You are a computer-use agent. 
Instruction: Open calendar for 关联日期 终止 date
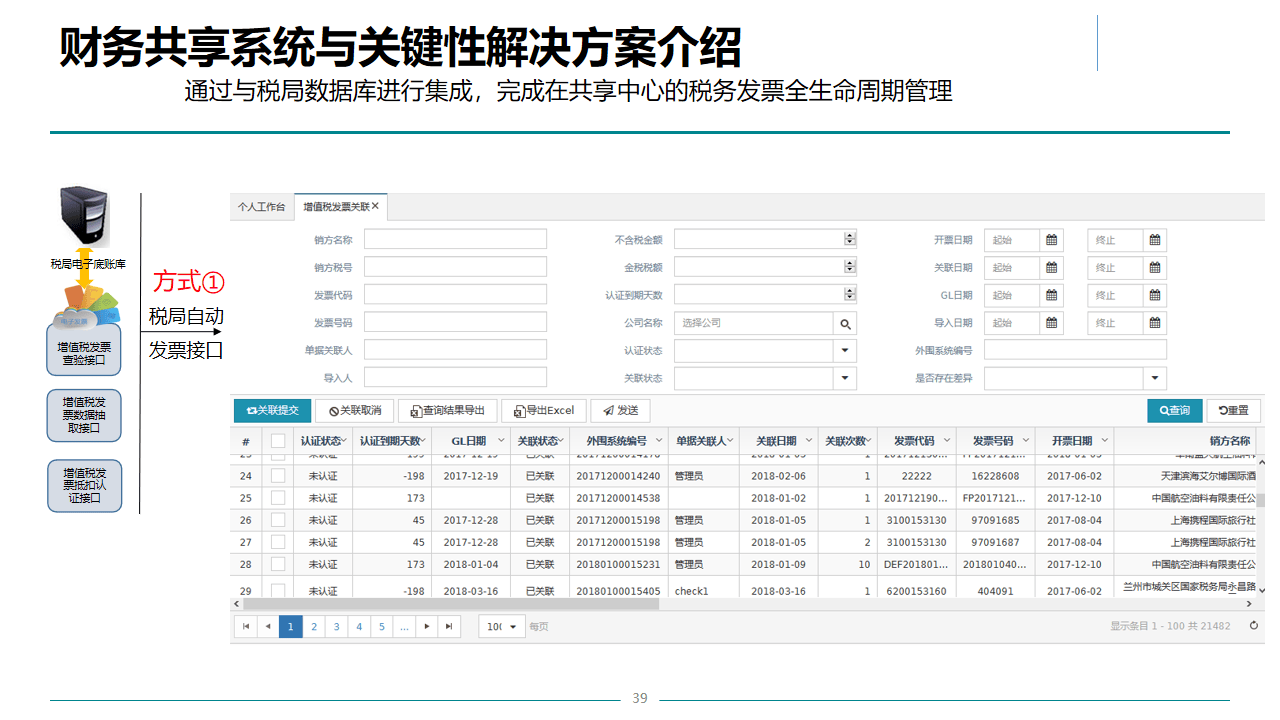[1155, 268]
